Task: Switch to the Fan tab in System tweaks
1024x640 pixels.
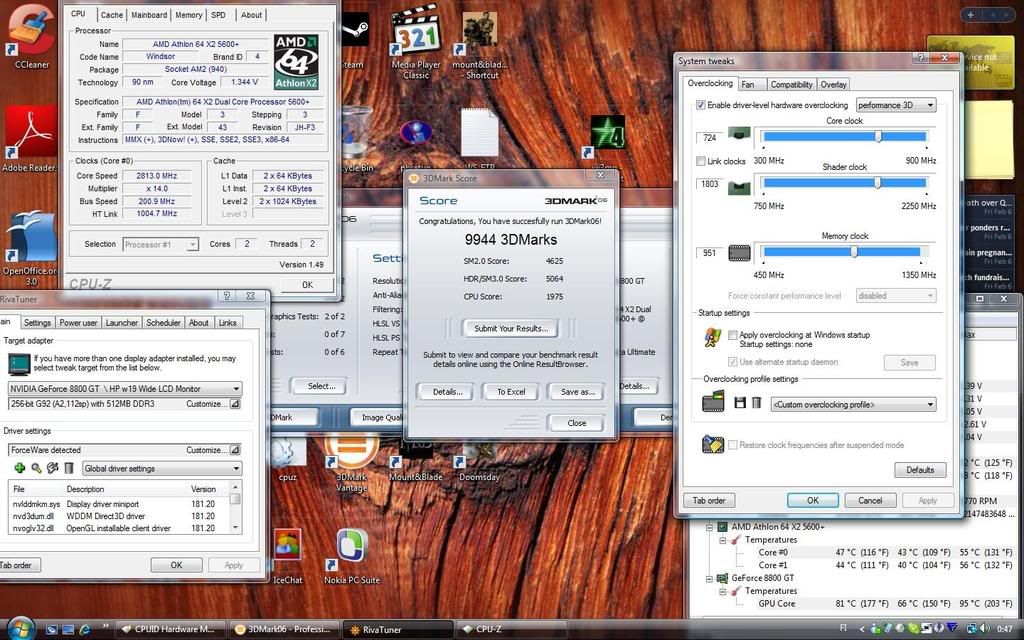Action: (748, 84)
